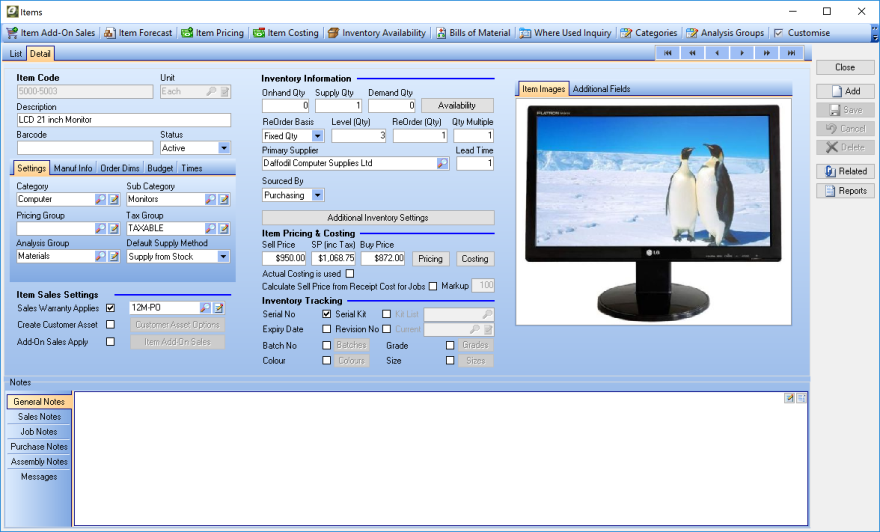Select the Purchase Notes tab
Viewport: 880px width, 532px height.
39,447
